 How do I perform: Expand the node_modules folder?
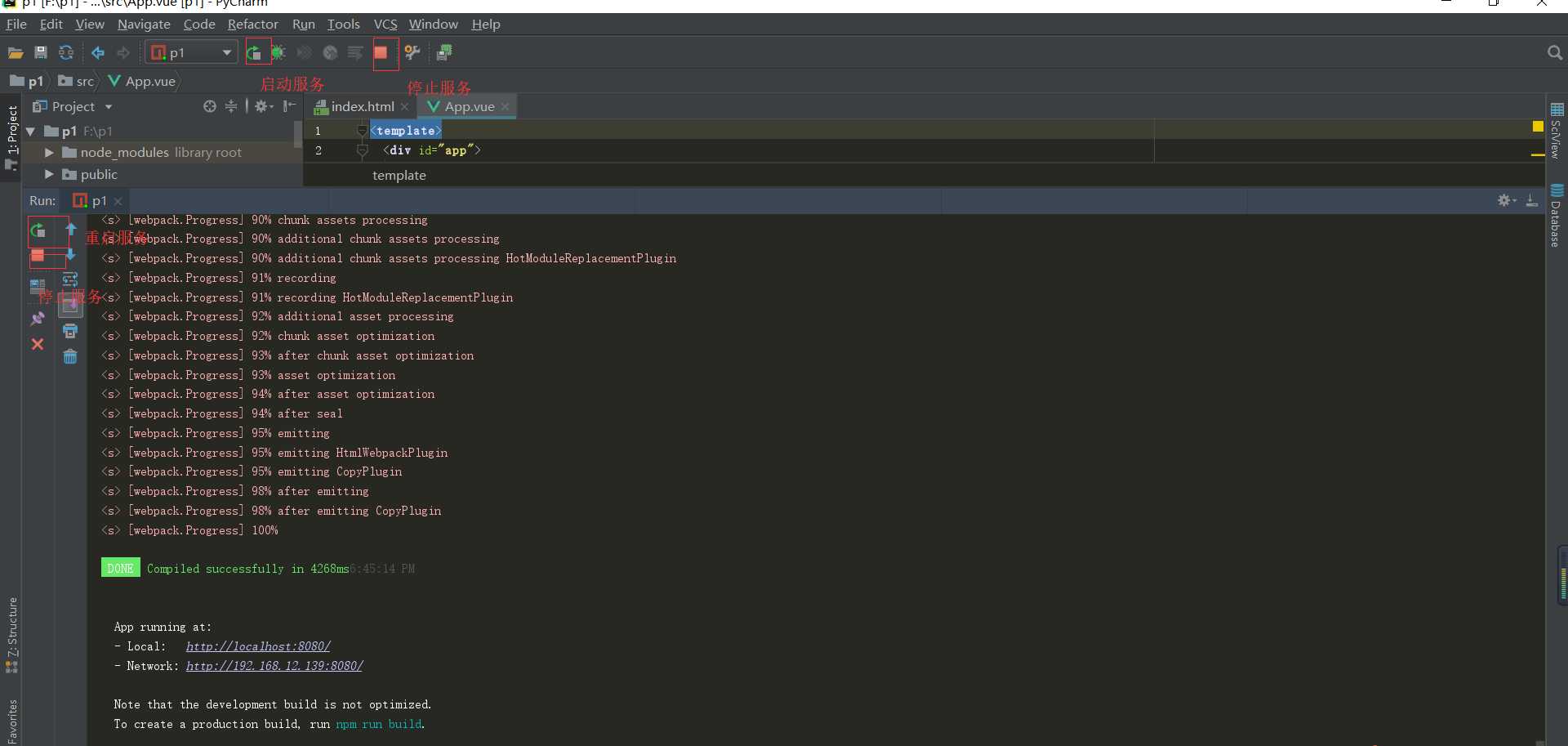(x=49, y=153)
